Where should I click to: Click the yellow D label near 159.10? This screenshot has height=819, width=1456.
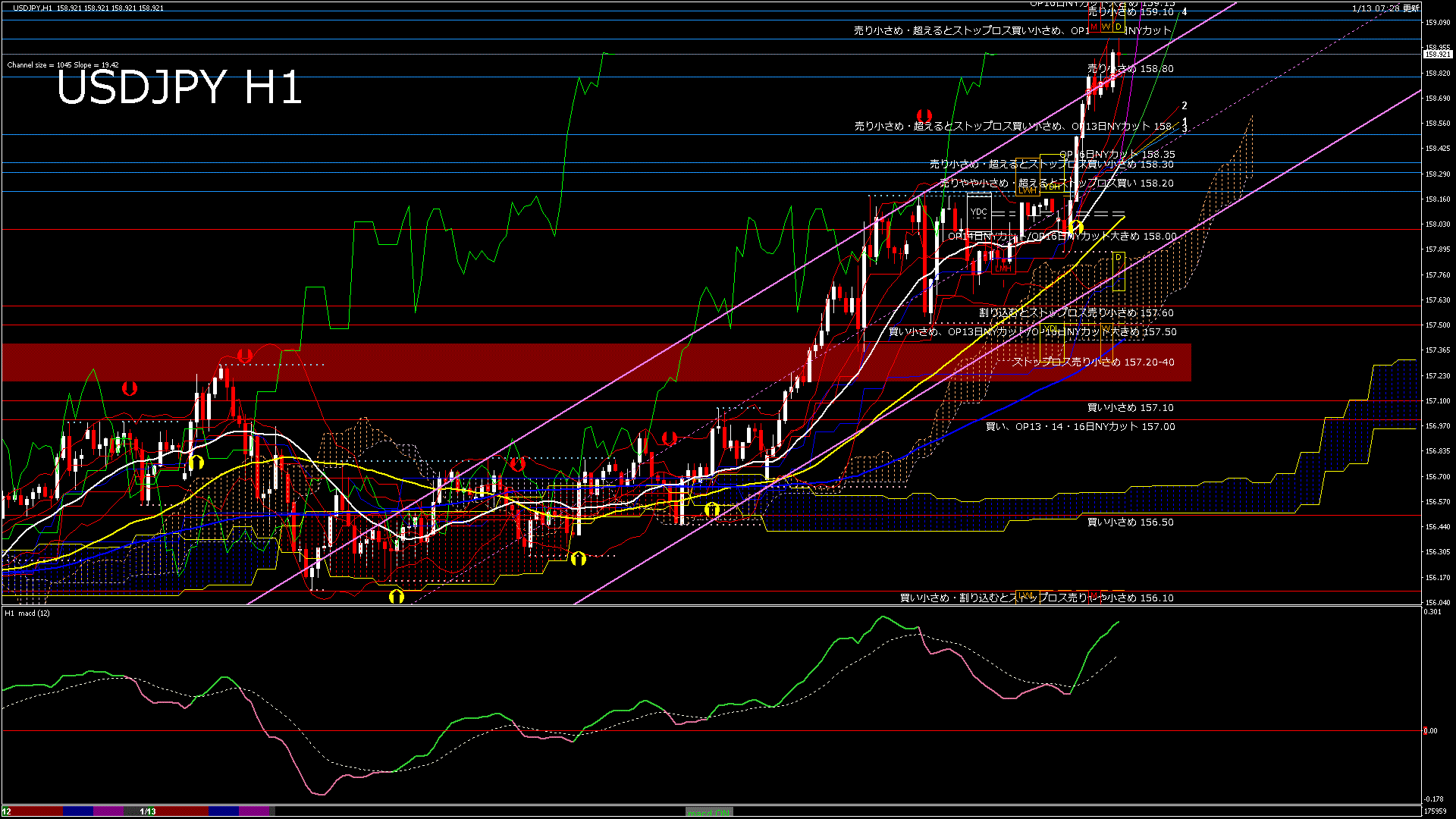click(1118, 27)
